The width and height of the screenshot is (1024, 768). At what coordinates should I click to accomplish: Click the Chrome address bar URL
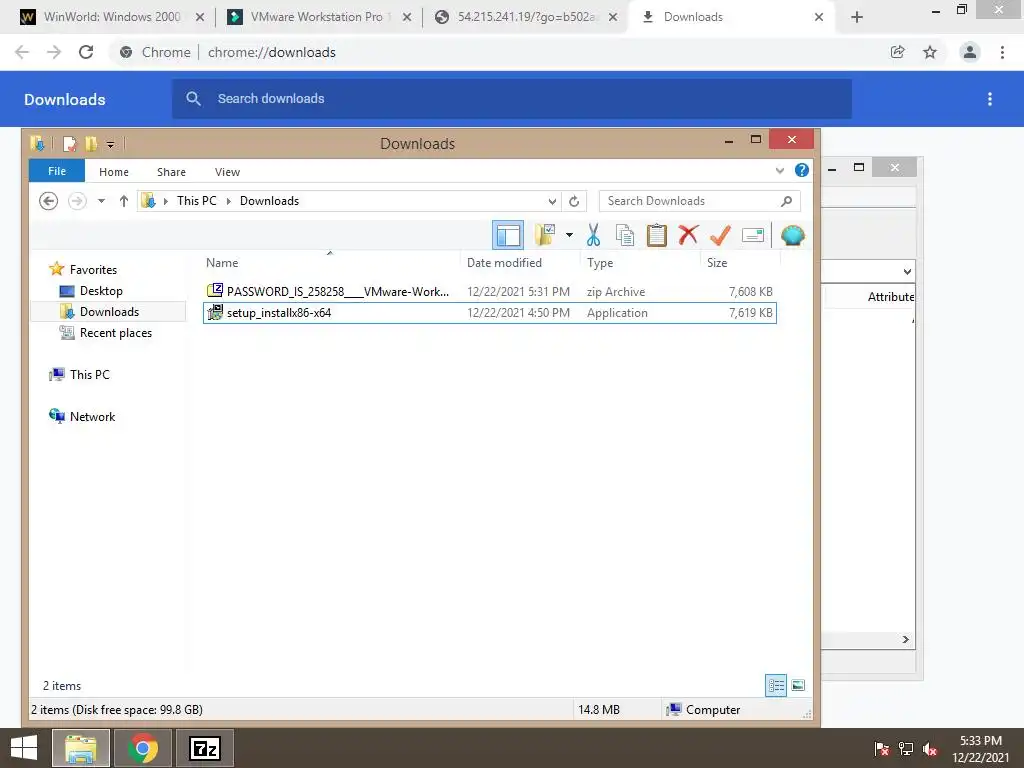coord(272,52)
